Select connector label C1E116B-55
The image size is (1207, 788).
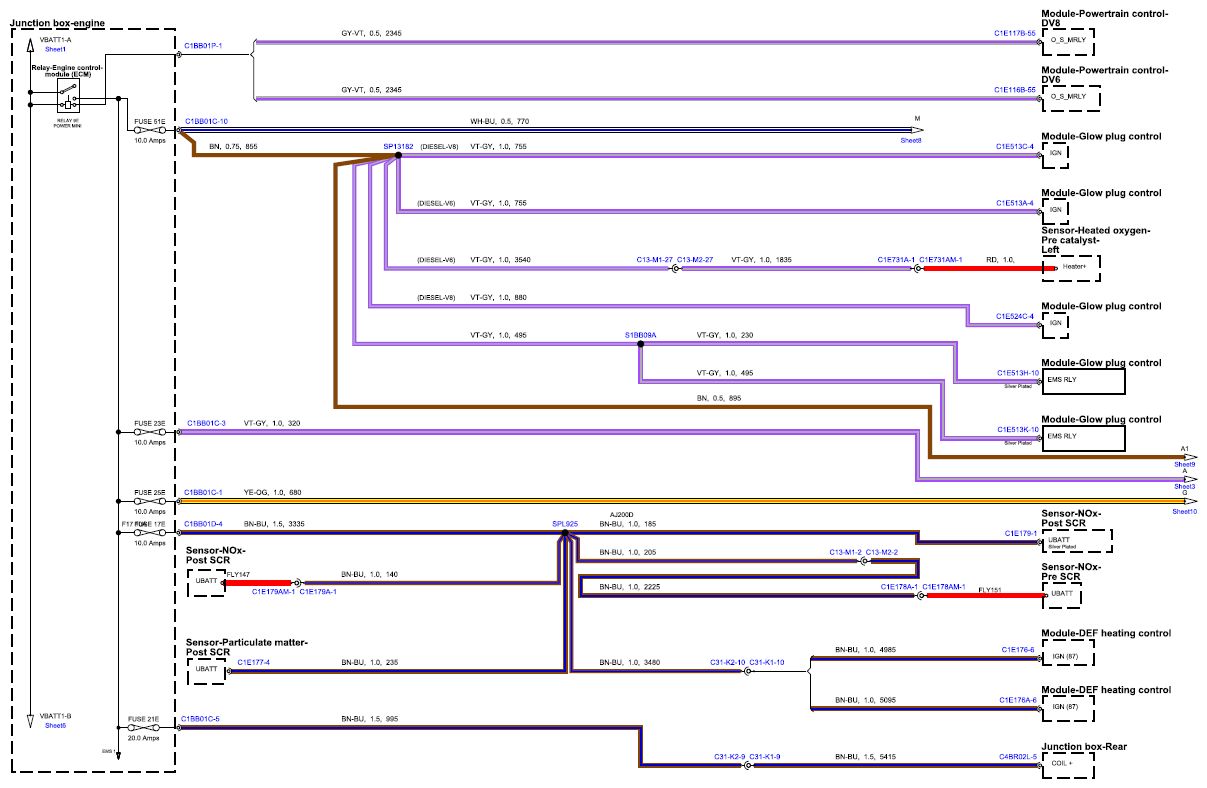(x=1014, y=90)
